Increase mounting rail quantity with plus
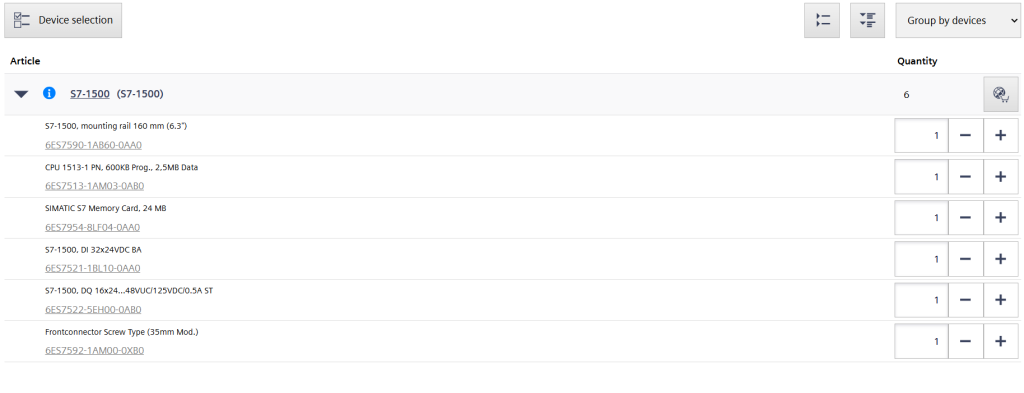Image resolution: width=1024 pixels, height=393 pixels. coord(1000,136)
